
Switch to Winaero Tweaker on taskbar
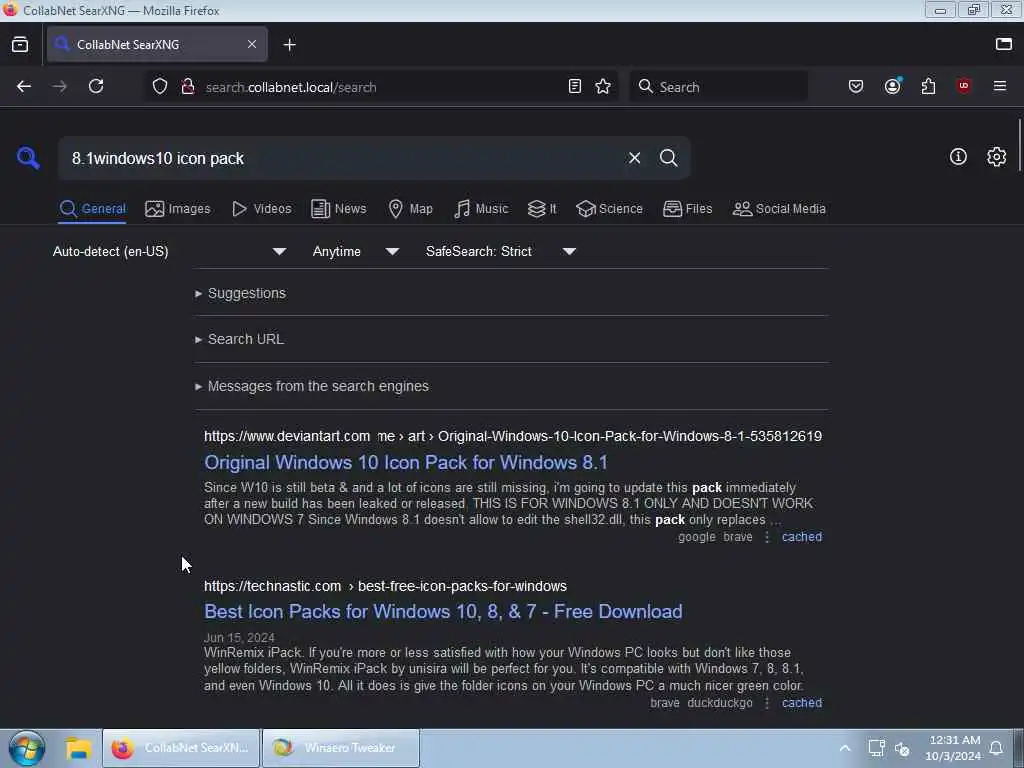pos(340,748)
